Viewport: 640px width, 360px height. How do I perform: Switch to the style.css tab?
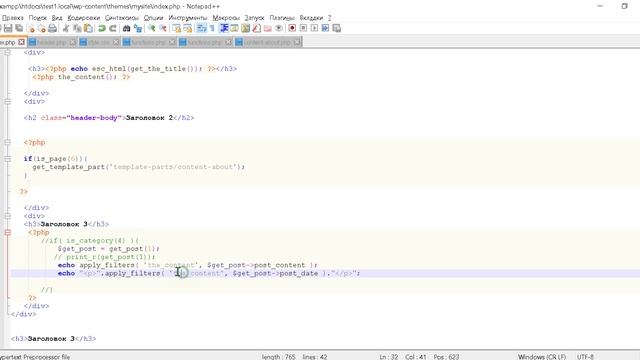tap(98, 42)
